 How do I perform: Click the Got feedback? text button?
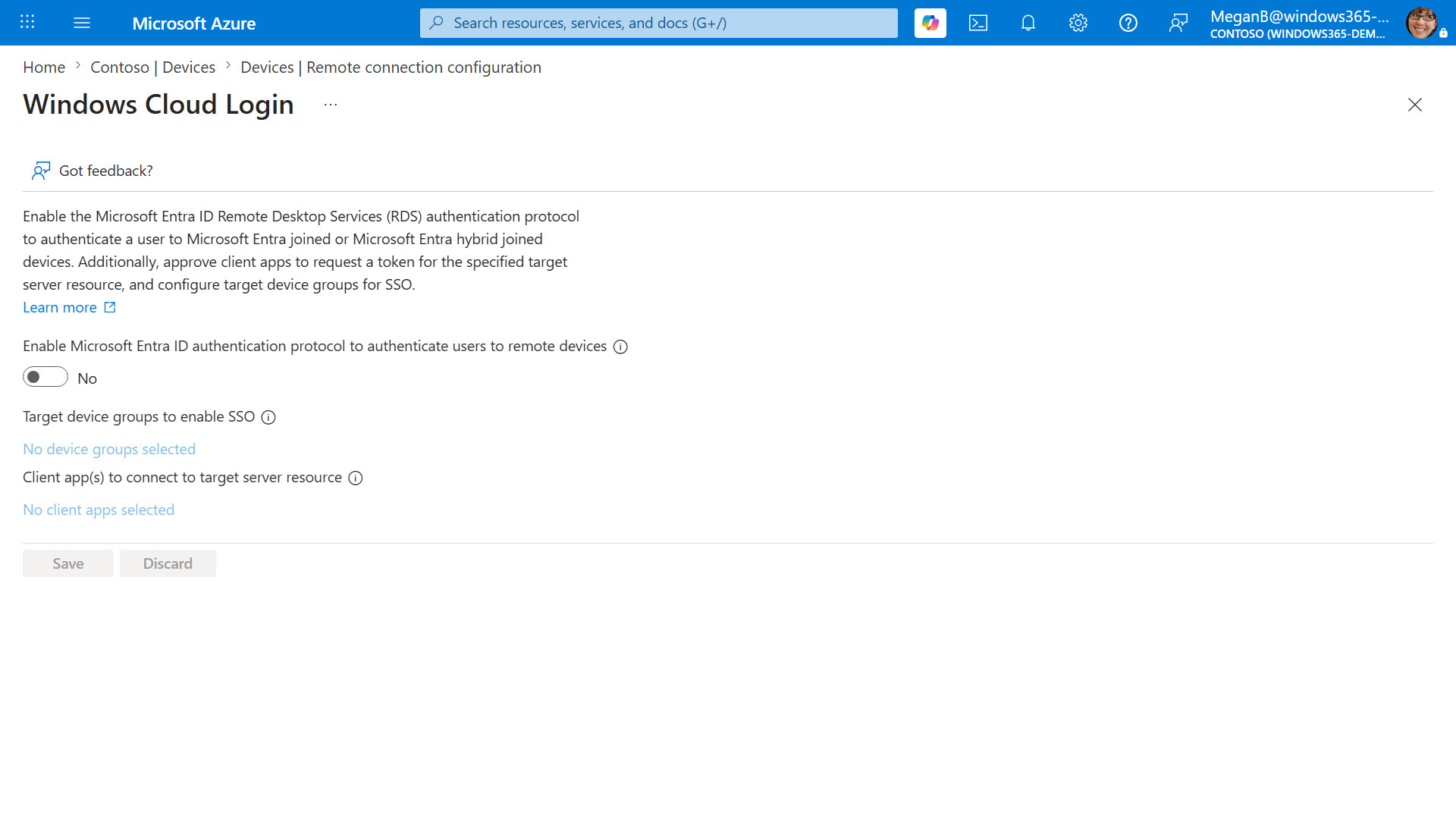point(106,171)
